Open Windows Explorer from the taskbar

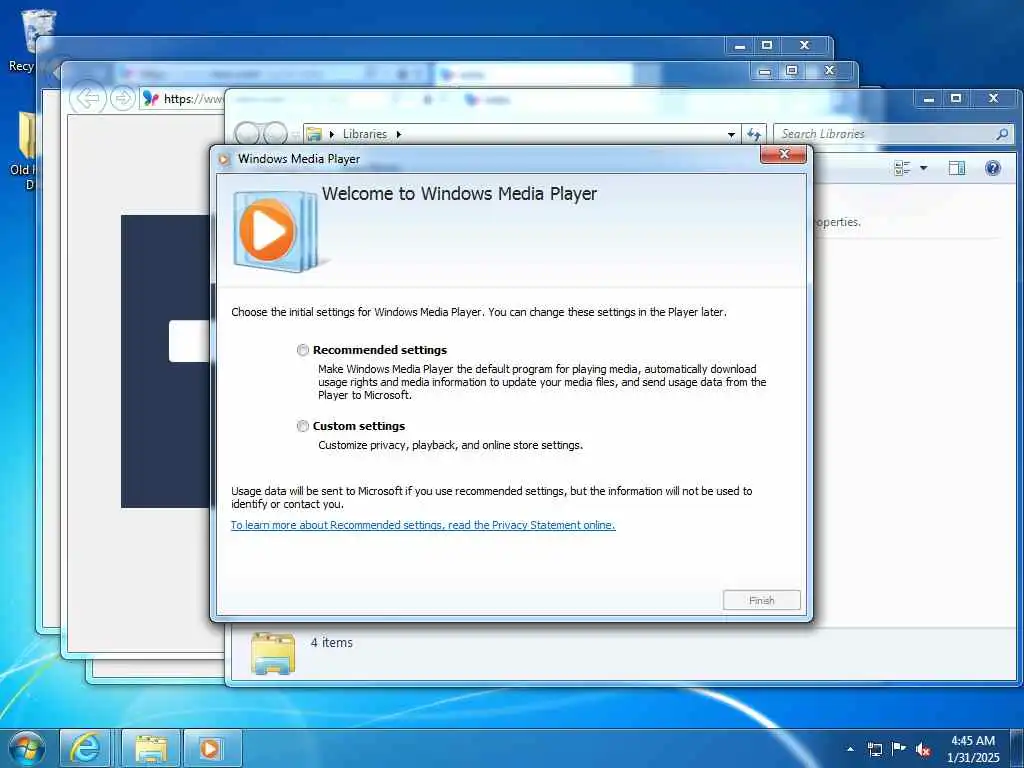click(x=151, y=748)
